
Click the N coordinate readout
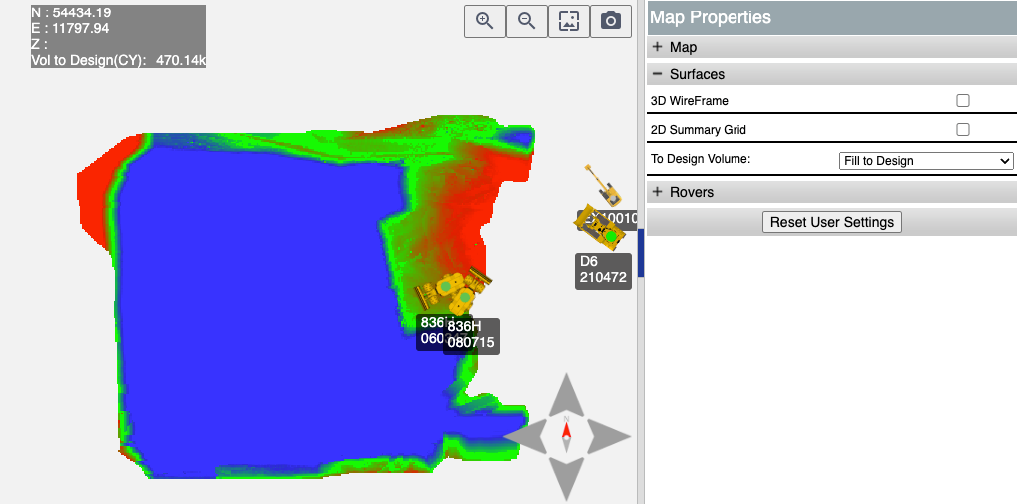coord(71,12)
